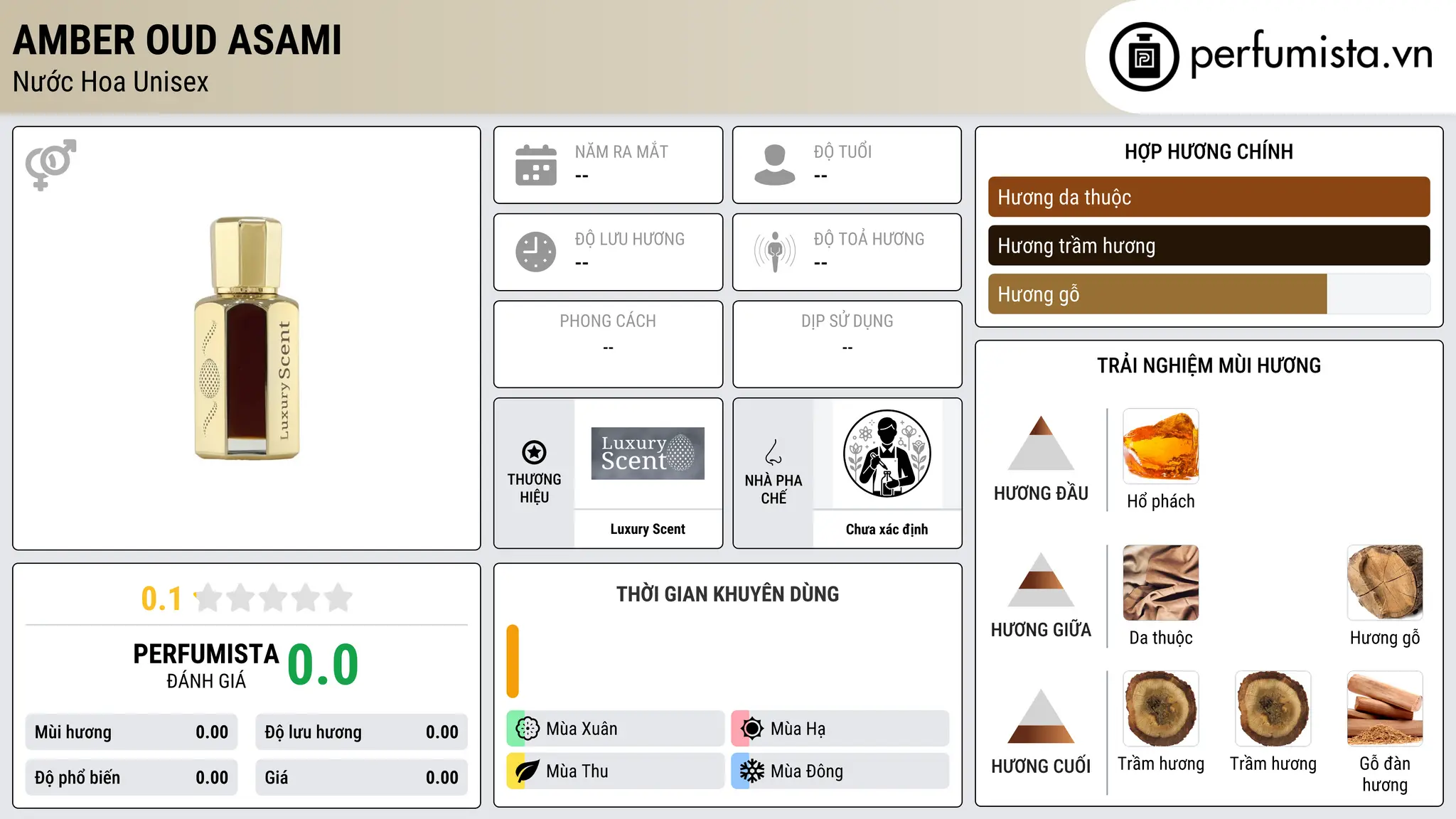The image size is (1456, 819).
Task: Click the perfumer avatar illustration
Action: [887, 454]
